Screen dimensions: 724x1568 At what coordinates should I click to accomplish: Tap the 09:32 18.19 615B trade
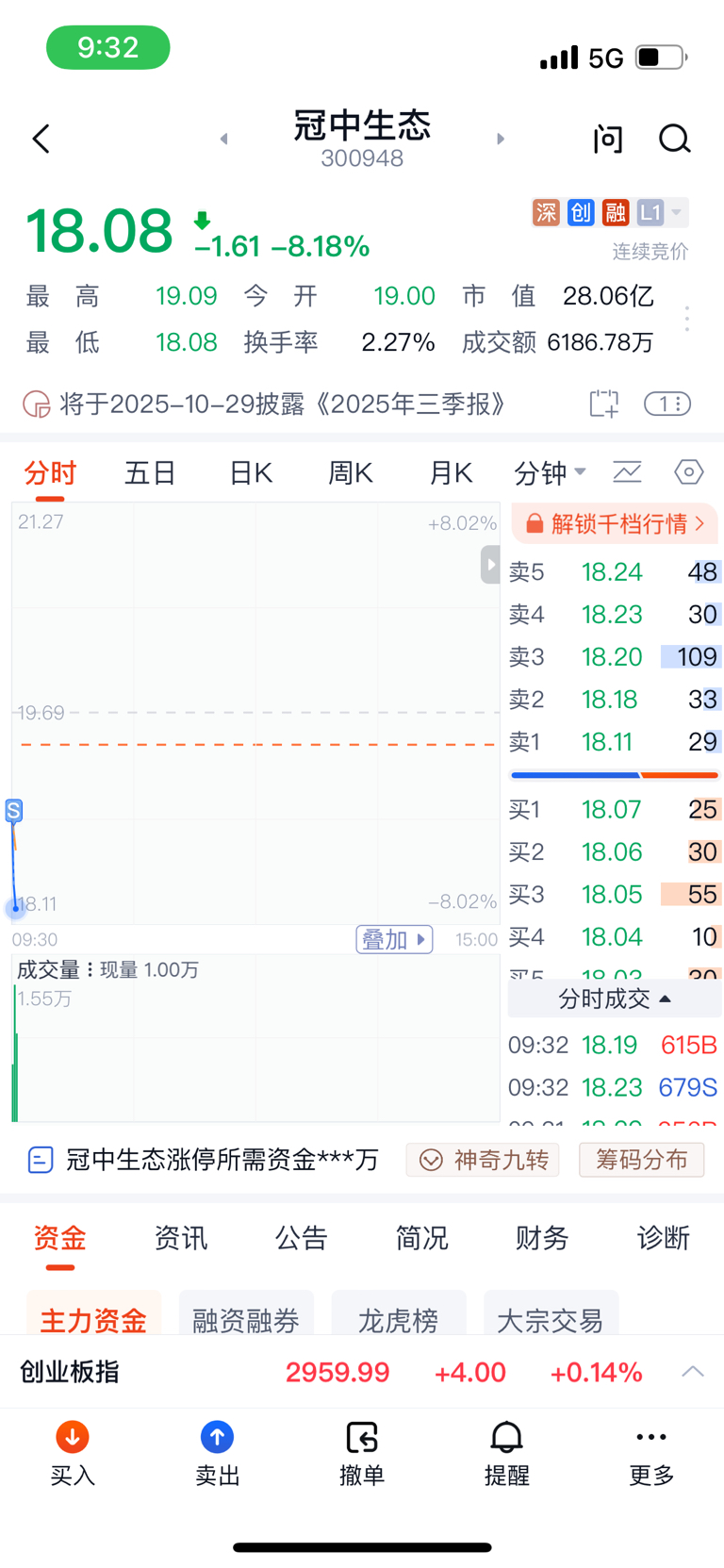[614, 1045]
